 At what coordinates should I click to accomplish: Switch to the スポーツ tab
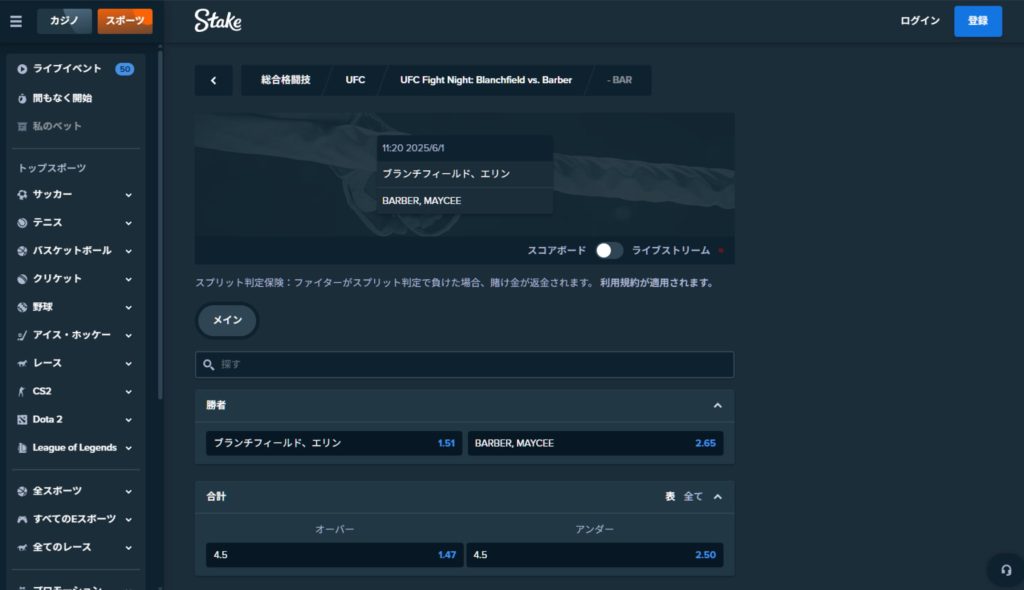click(x=125, y=21)
